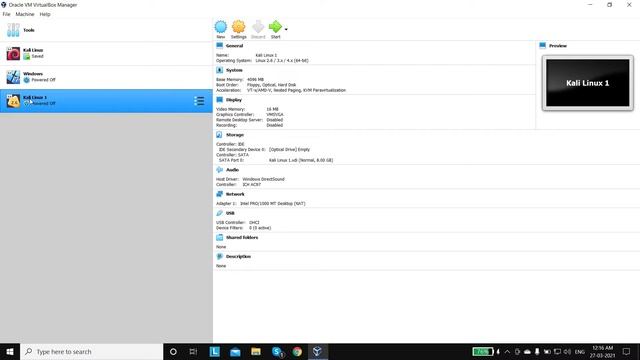Image resolution: width=640 pixels, height=360 pixels.
Task: Select the Kali Linux 1 VM entry
Action: (106, 101)
